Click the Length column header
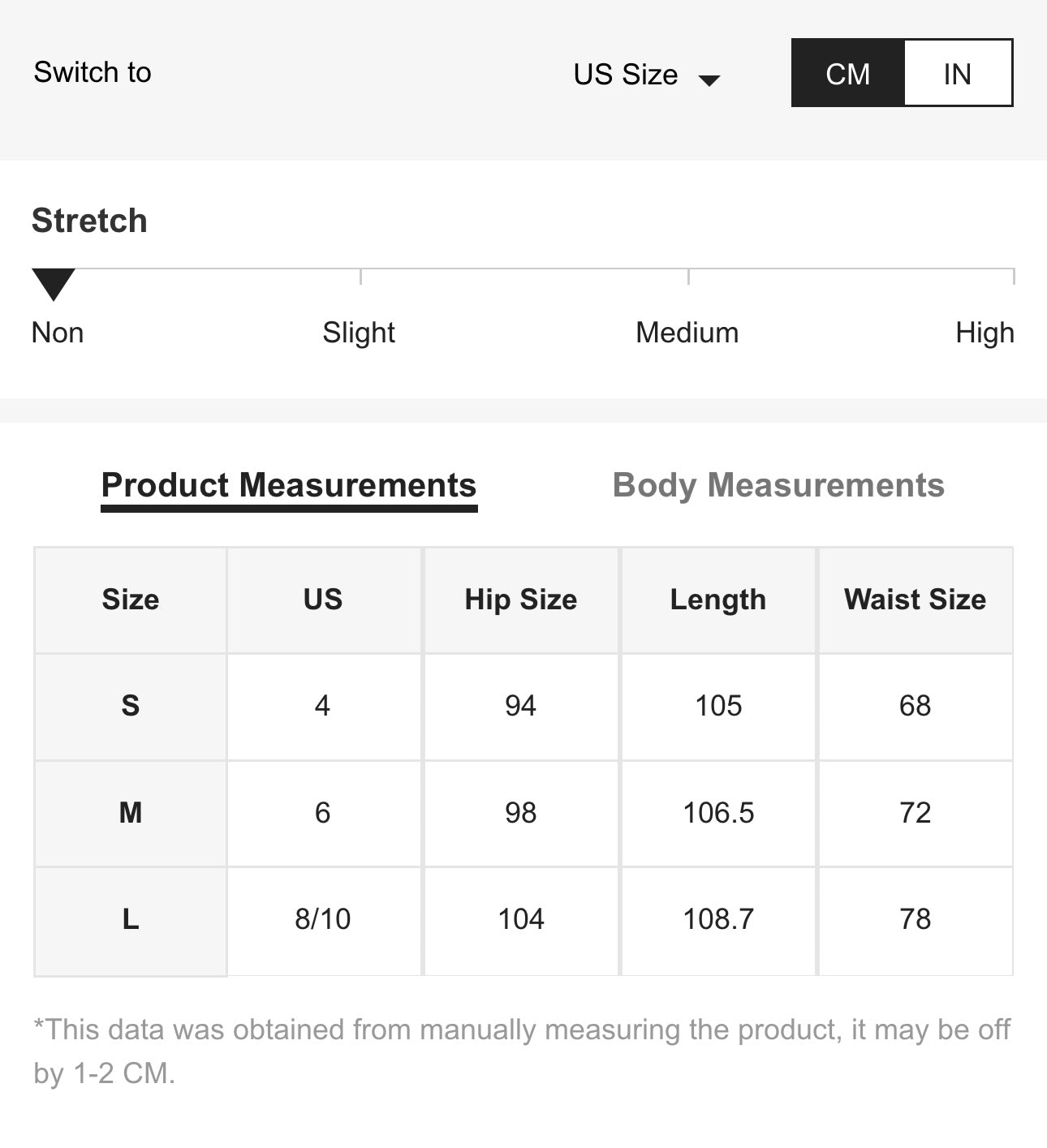This screenshot has width=1047, height=1148. point(718,600)
